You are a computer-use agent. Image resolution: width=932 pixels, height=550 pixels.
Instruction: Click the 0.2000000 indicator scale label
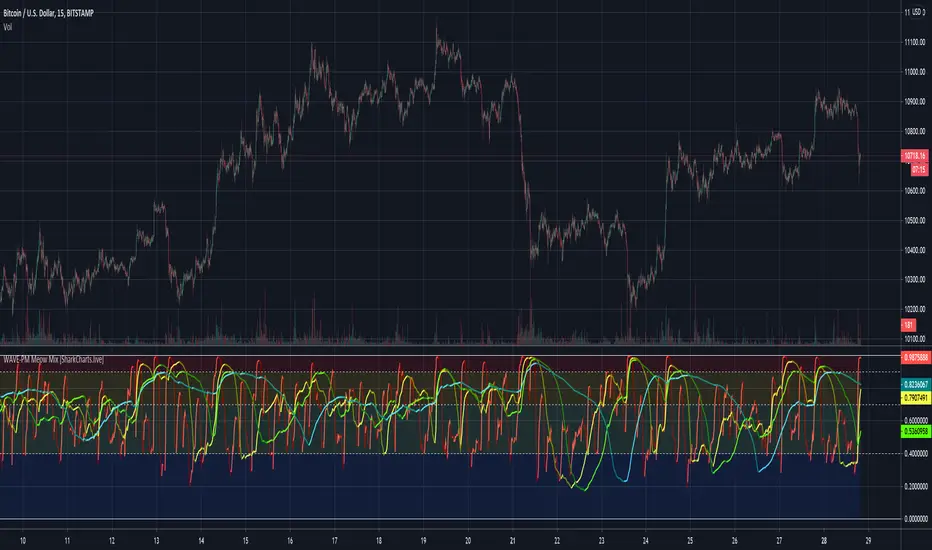click(916, 486)
